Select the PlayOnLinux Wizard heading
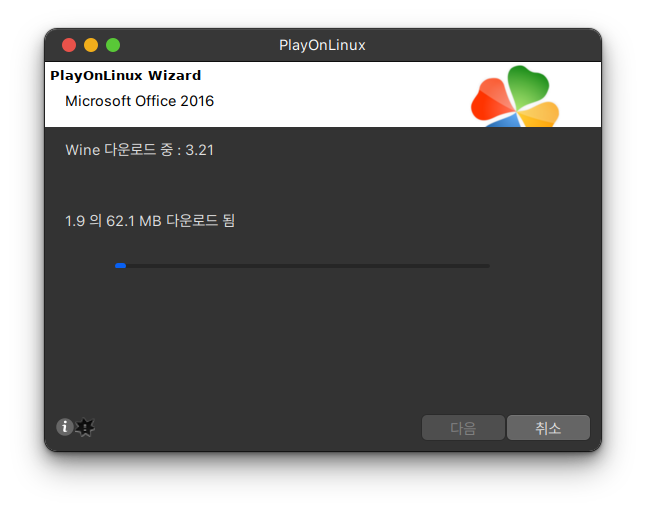646x512 pixels. tap(126, 75)
